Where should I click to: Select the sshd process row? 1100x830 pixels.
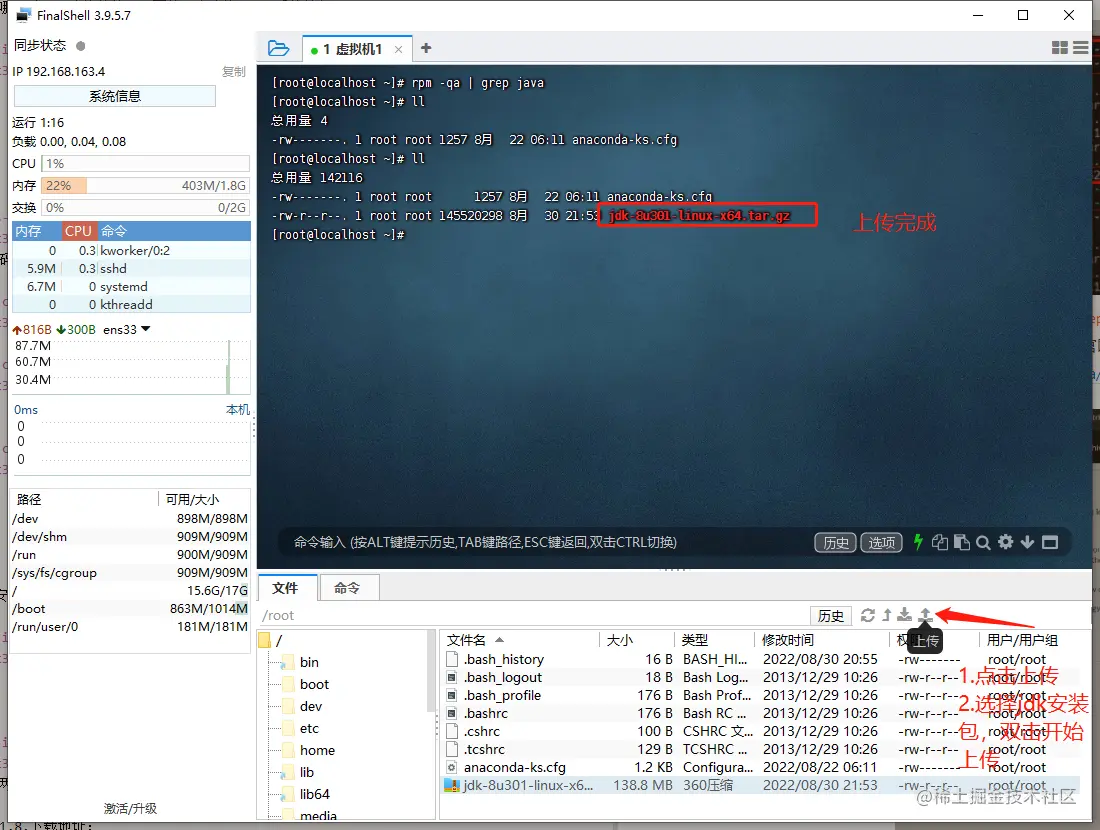pos(131,269)
